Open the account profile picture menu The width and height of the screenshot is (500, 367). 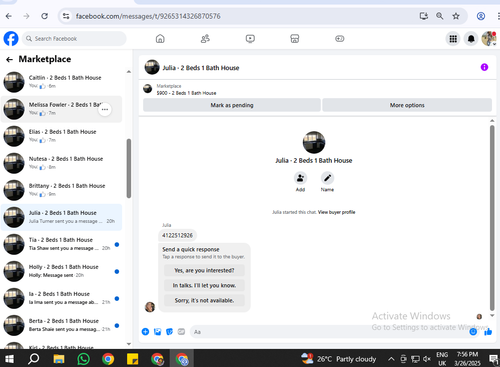tap(489, 39)
